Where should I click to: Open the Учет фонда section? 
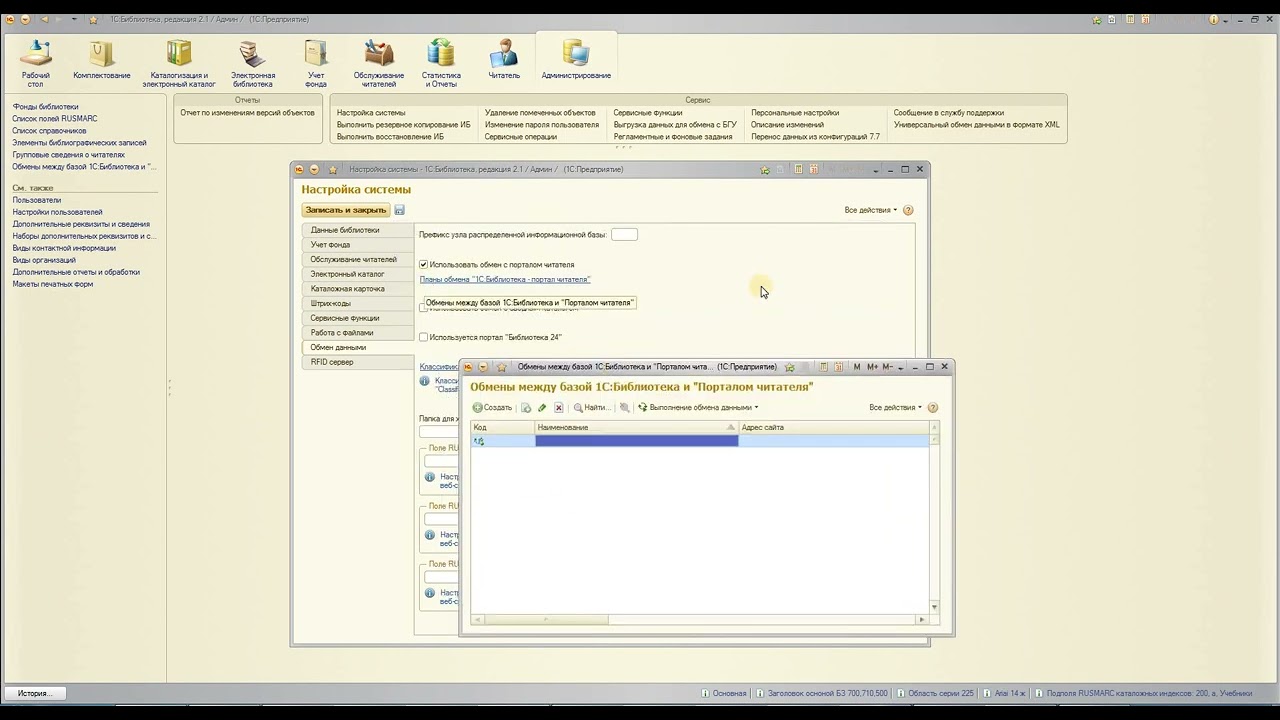316,63
